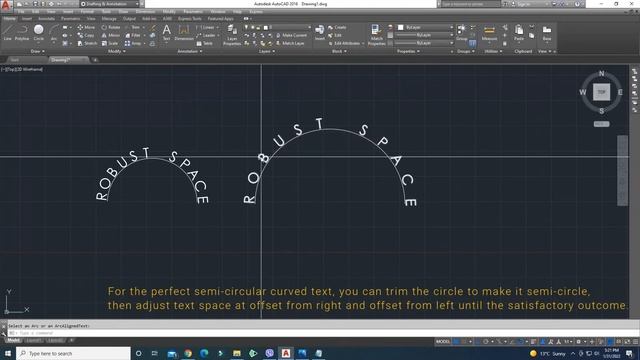Switch to the Featured Apps ribbon tab

(220, 18)
